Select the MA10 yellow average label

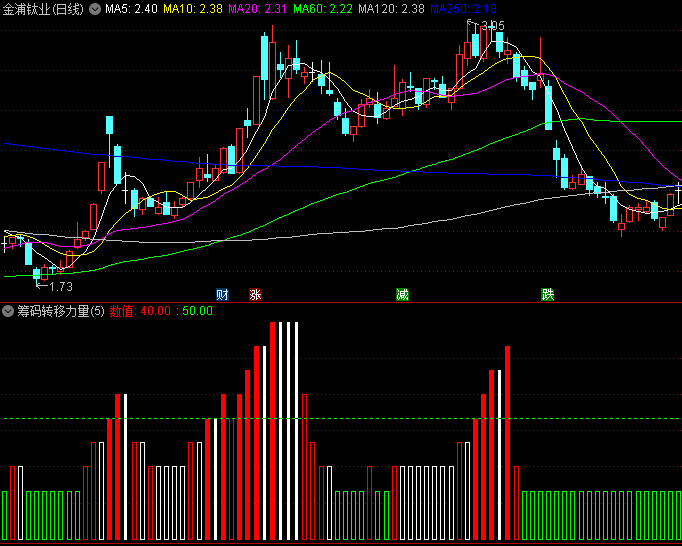click(193, 9)
